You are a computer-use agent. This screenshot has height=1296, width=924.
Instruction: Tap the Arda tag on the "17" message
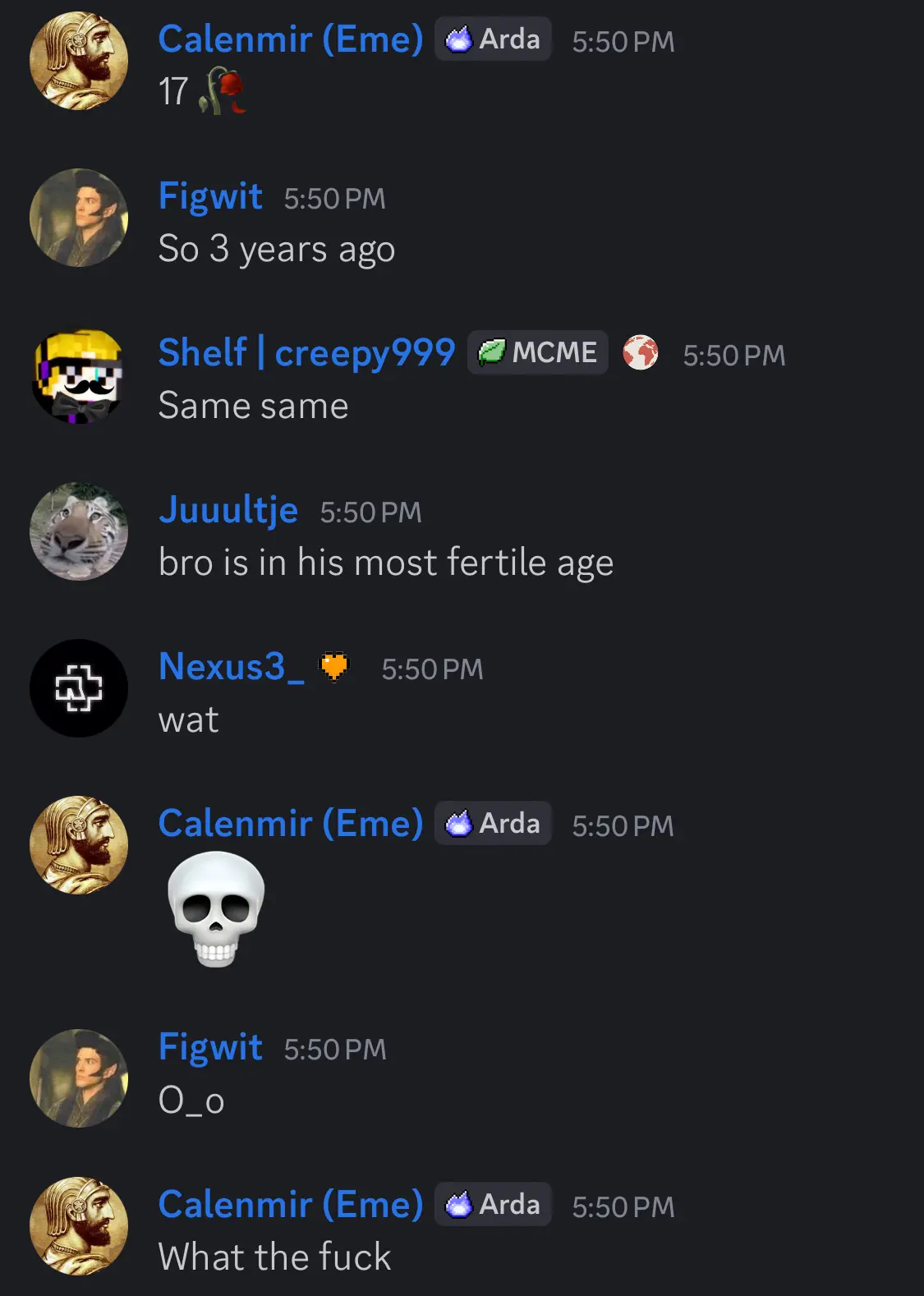coord(493,39)
